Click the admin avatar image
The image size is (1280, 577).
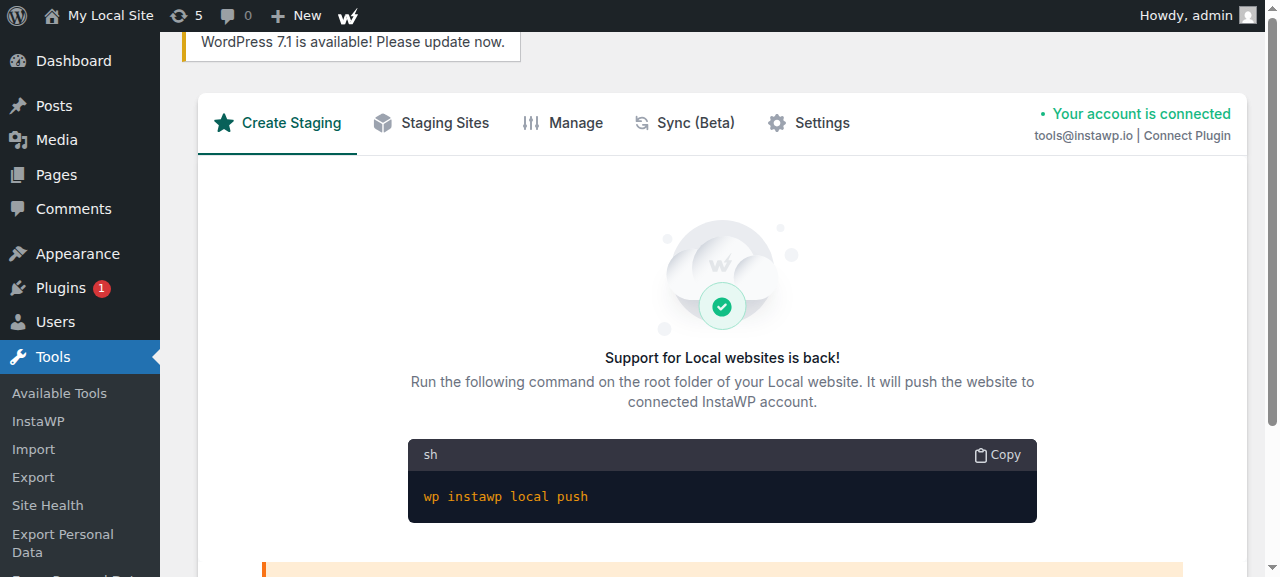(1248, 16)
